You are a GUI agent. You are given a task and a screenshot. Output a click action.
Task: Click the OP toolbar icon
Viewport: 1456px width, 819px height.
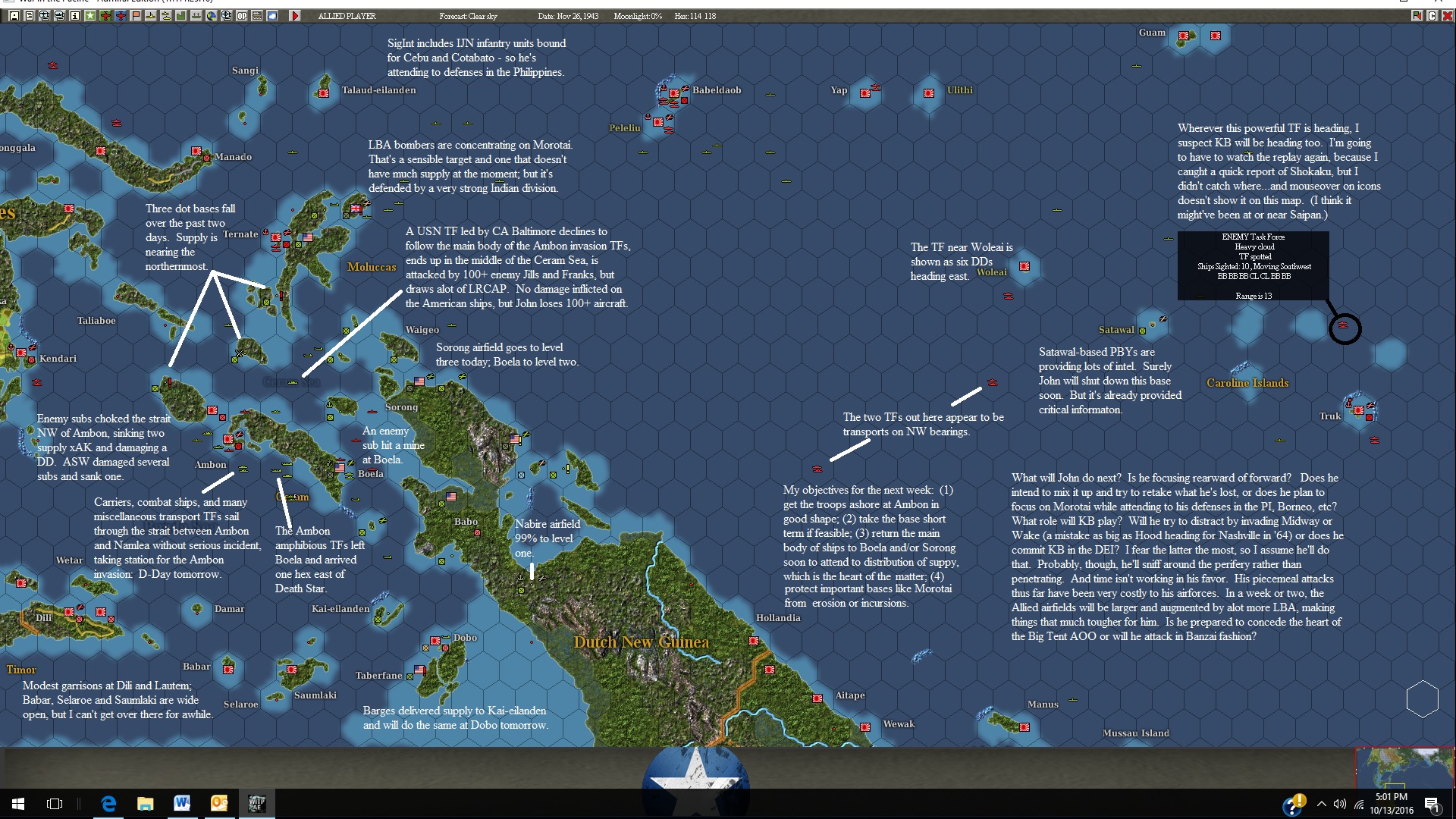click(241, 16)
